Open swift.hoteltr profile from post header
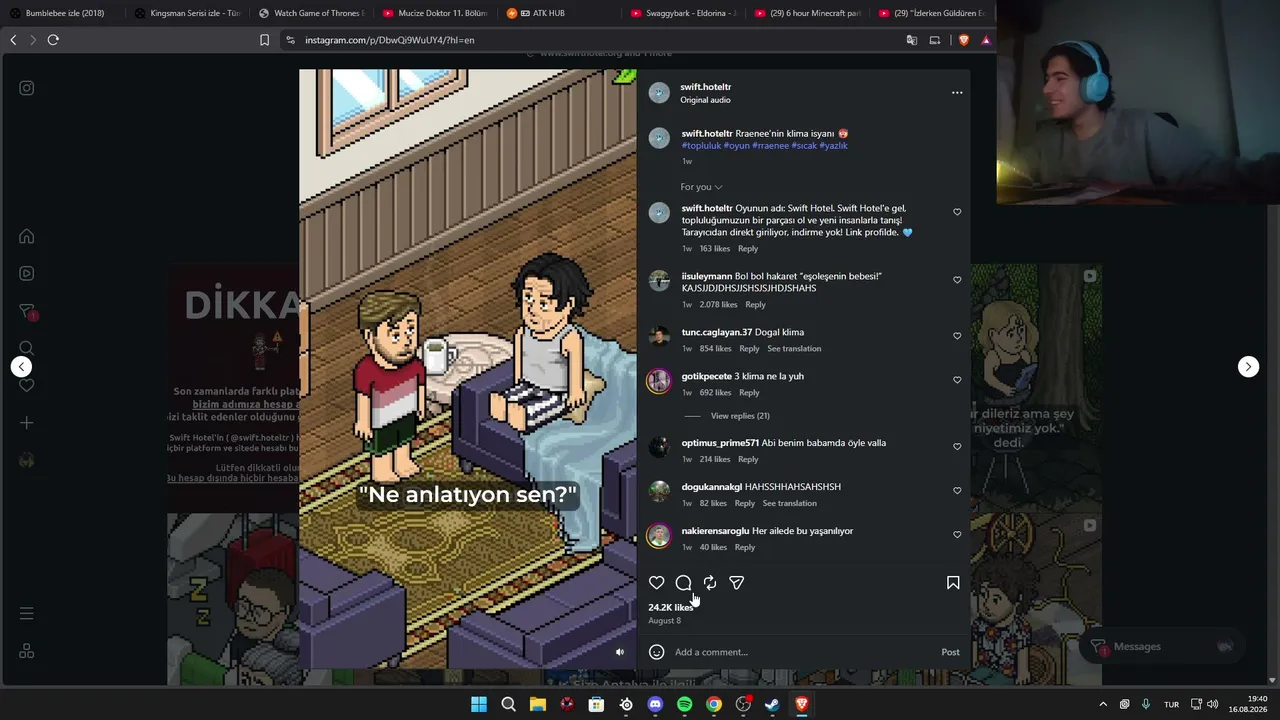 (x=705, y=87)
